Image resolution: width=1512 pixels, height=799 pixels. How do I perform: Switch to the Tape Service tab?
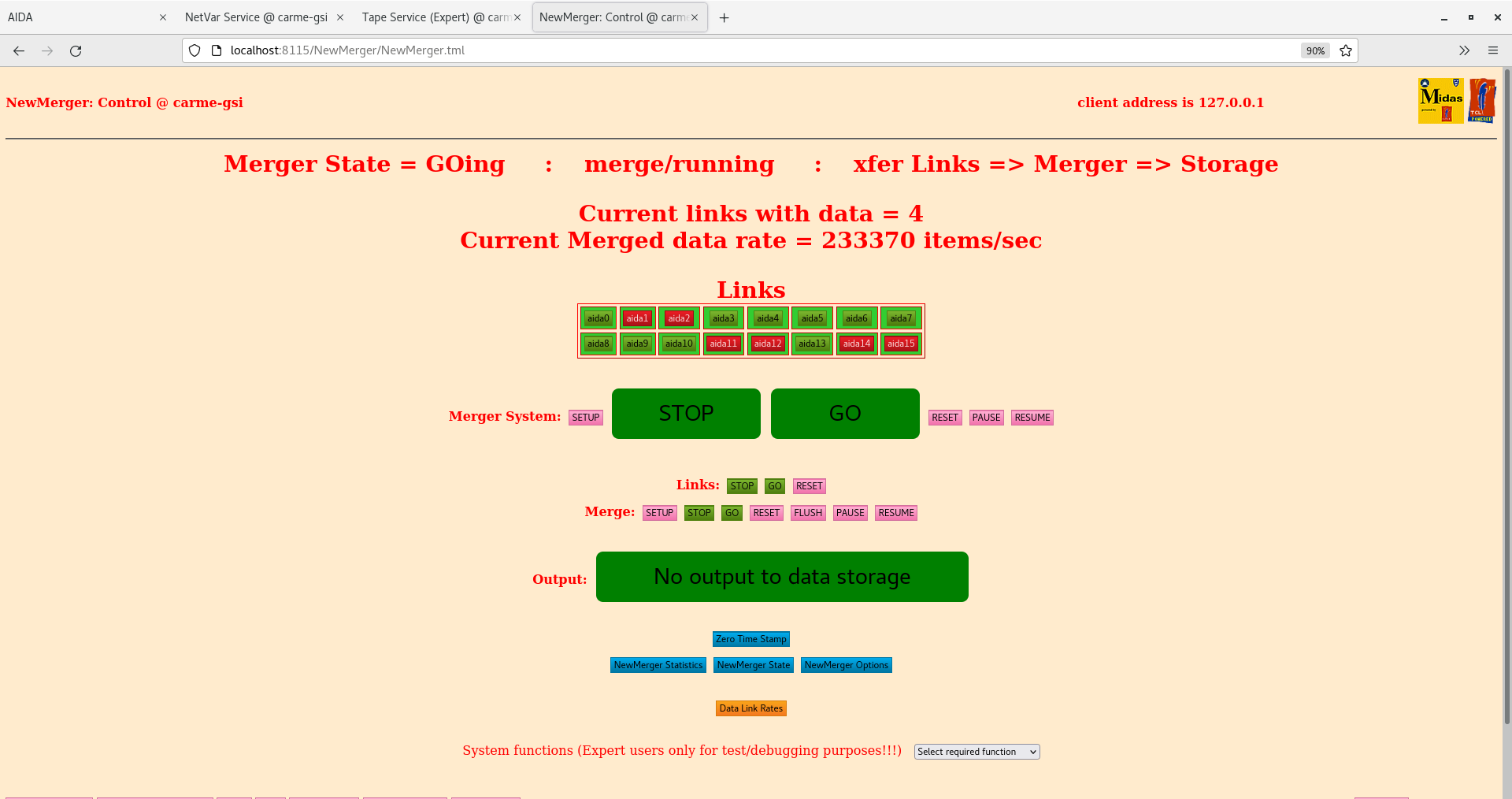tap(435, 17)
